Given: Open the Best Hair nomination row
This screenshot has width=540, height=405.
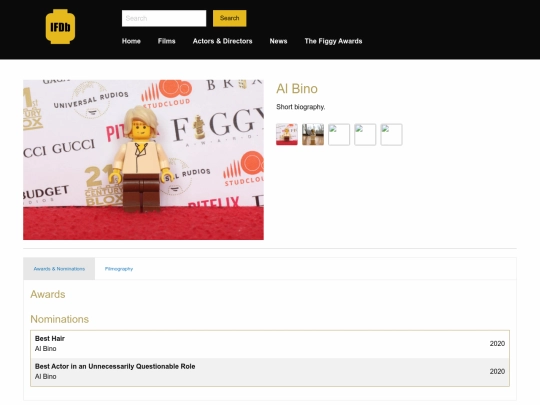Looking at the screenshot, I should (270, 344).
